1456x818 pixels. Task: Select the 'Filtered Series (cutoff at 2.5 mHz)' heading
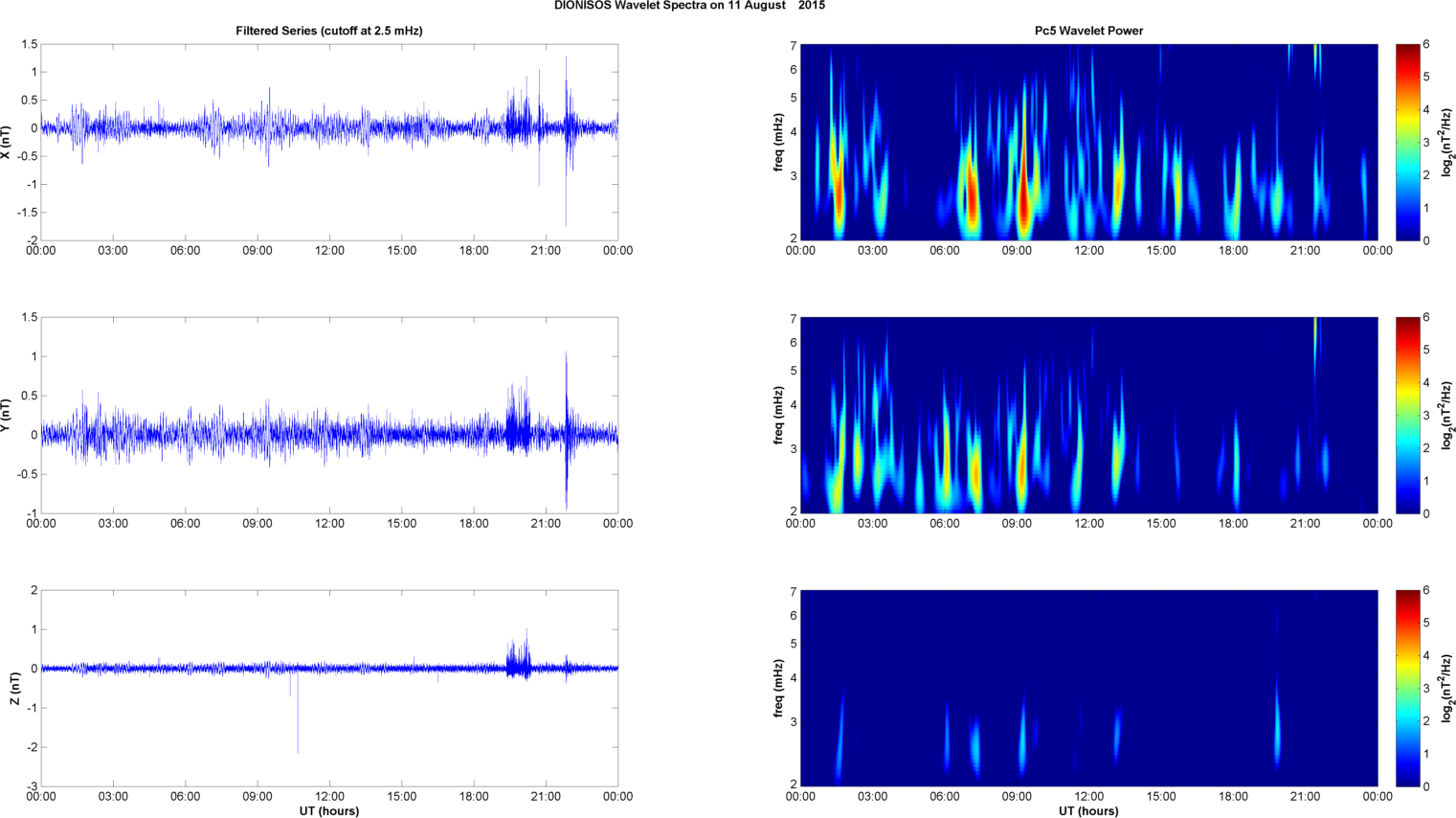point(329,31)
